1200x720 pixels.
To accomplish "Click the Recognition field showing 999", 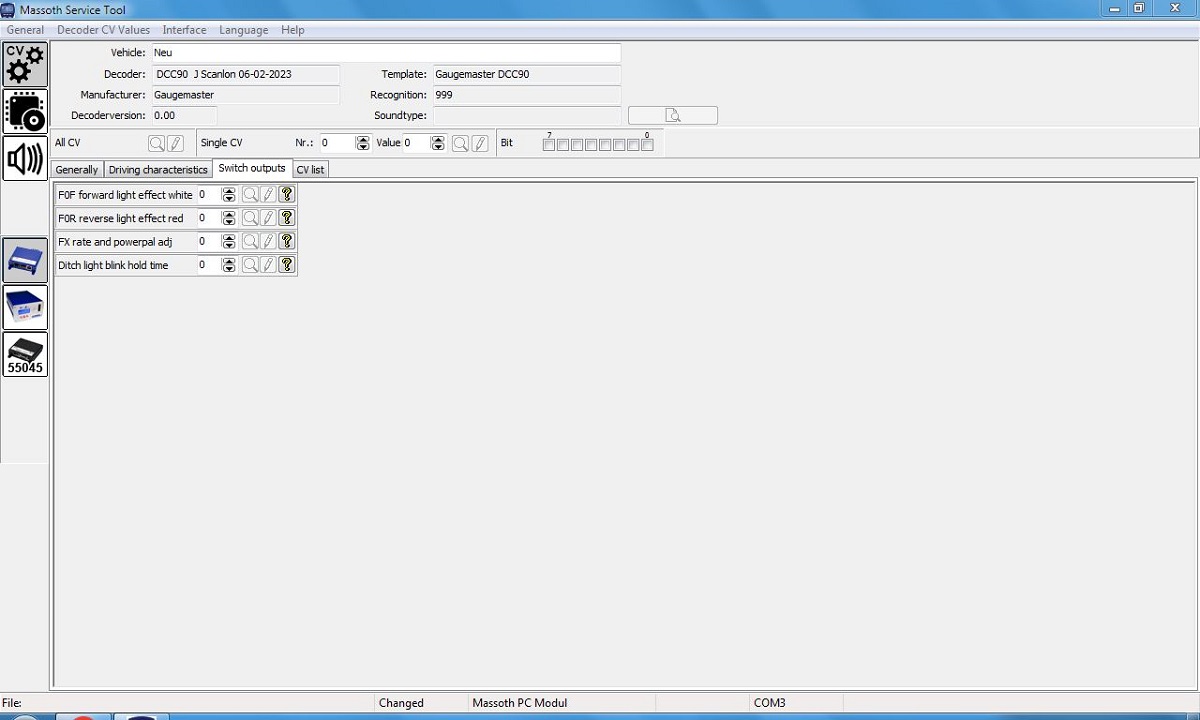I will [x=526, y=95].
